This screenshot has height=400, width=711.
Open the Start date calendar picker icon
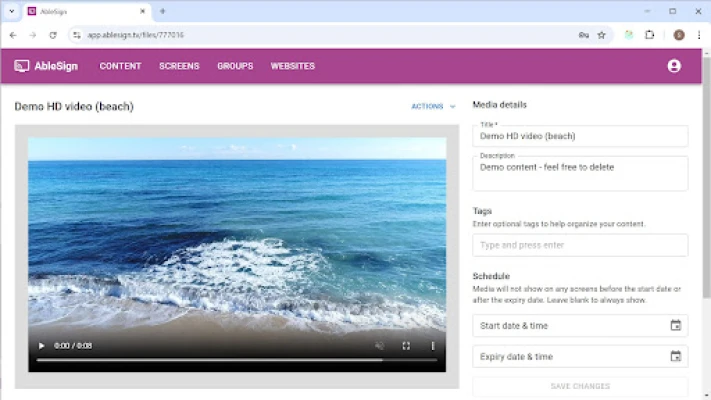tap(675, 325)
